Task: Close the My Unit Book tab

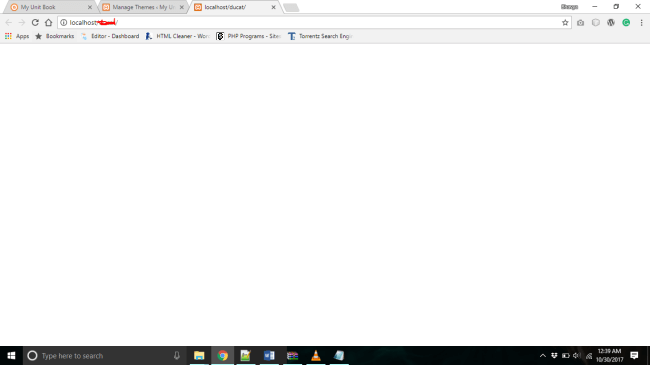Action: point(90,7)
